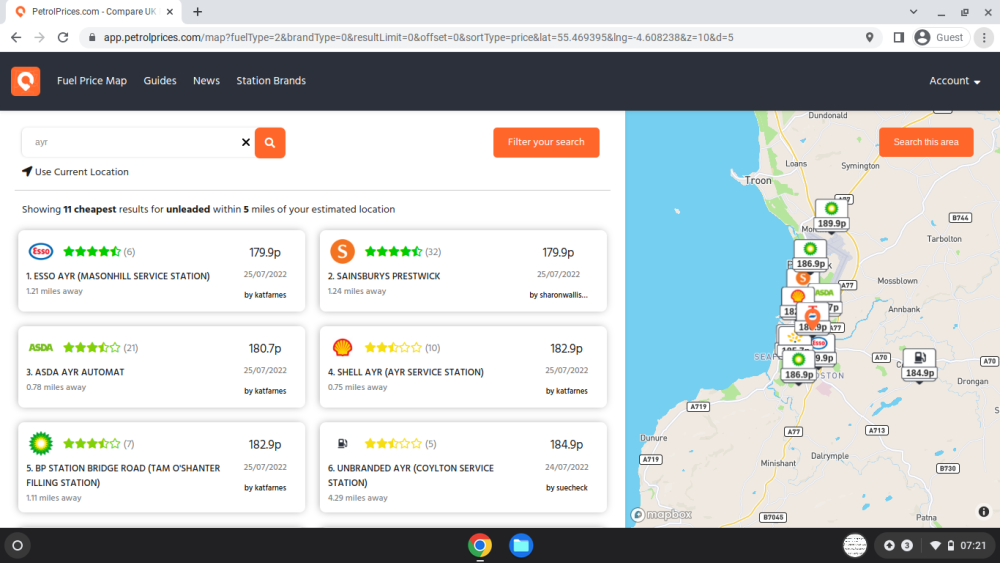This screenshot has height=563, width=1000.
Task: Click 184.9p price on Unbranded card
Action: pos(566,444)
